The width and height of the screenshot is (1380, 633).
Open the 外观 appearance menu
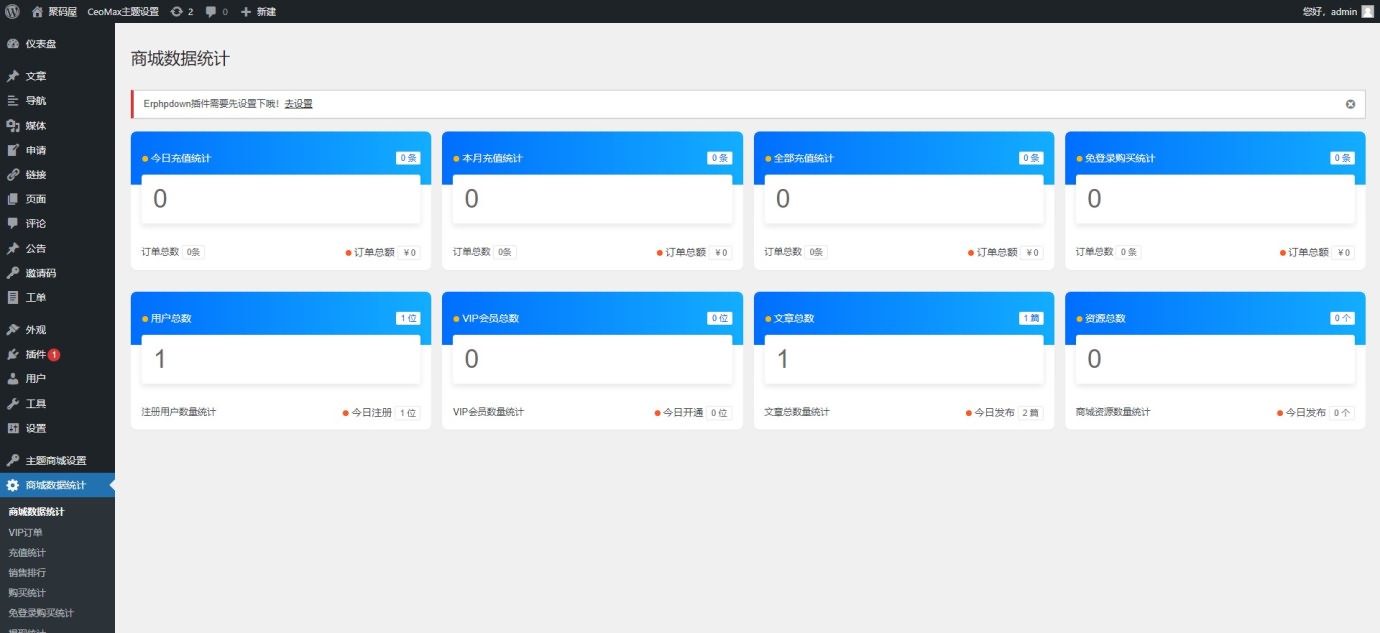pyautogui.click(x=35, y=330)
